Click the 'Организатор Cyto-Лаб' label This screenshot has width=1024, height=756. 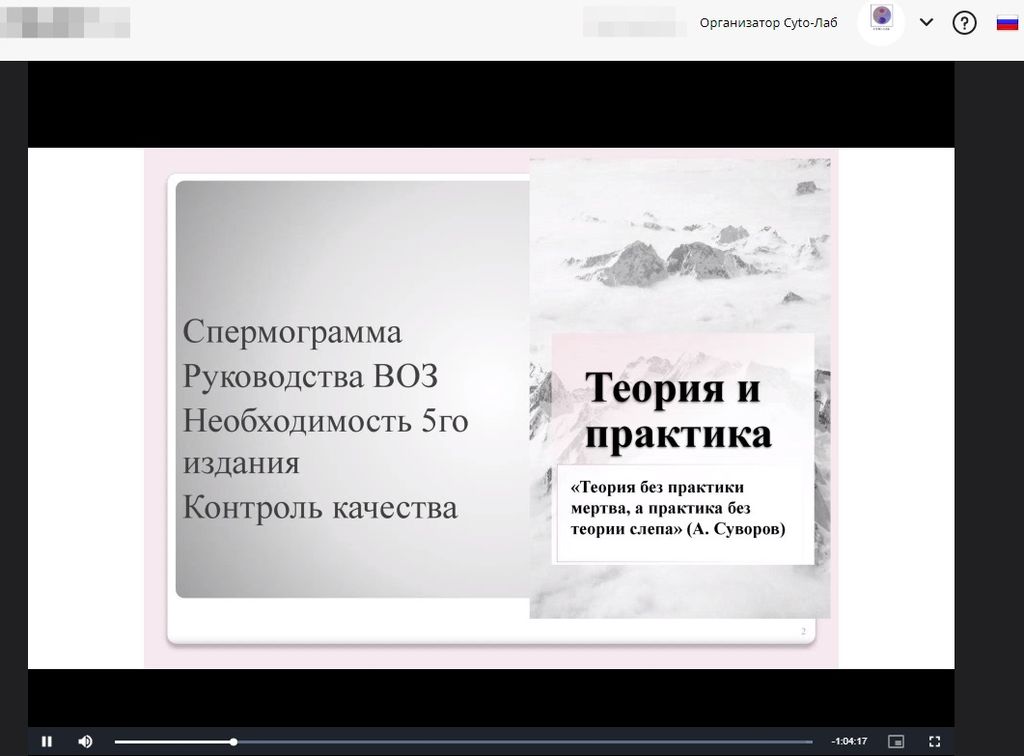click(x=768, y=23)
